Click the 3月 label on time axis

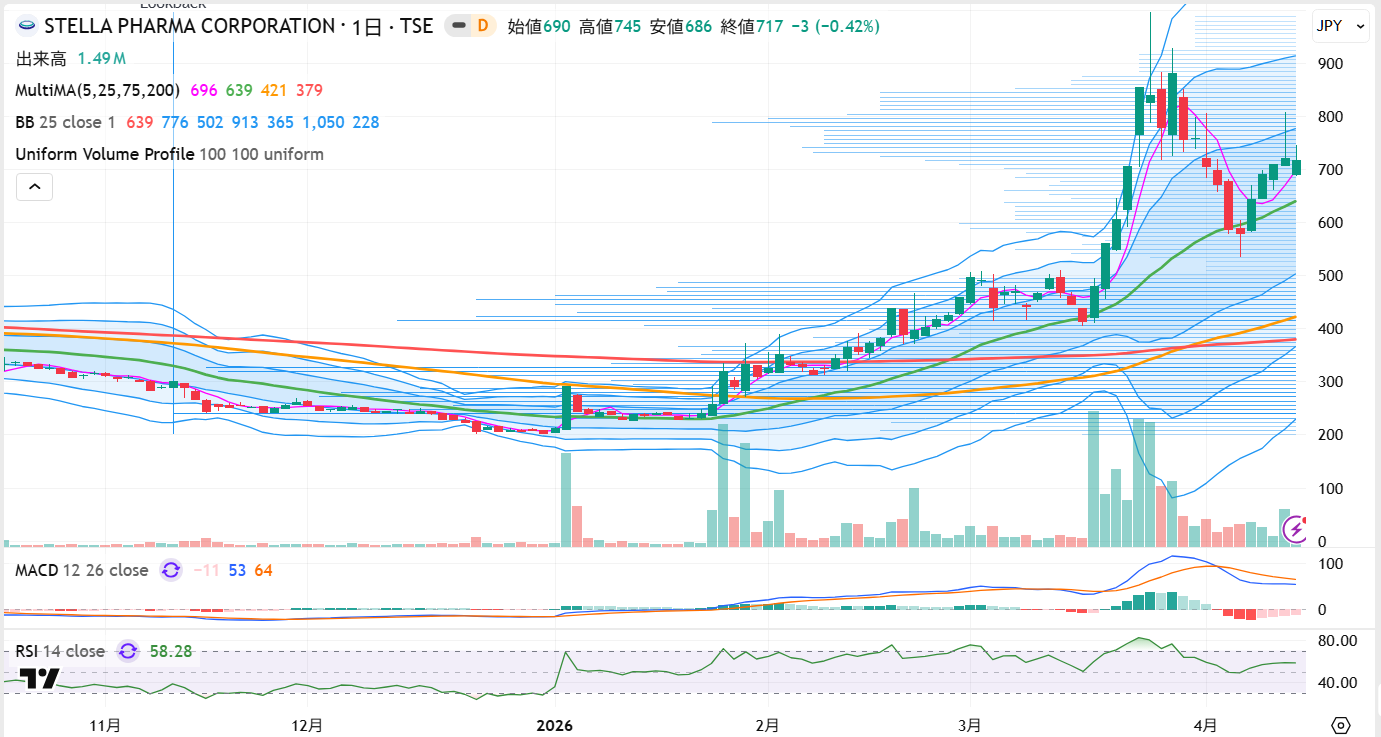click(969, 725)
